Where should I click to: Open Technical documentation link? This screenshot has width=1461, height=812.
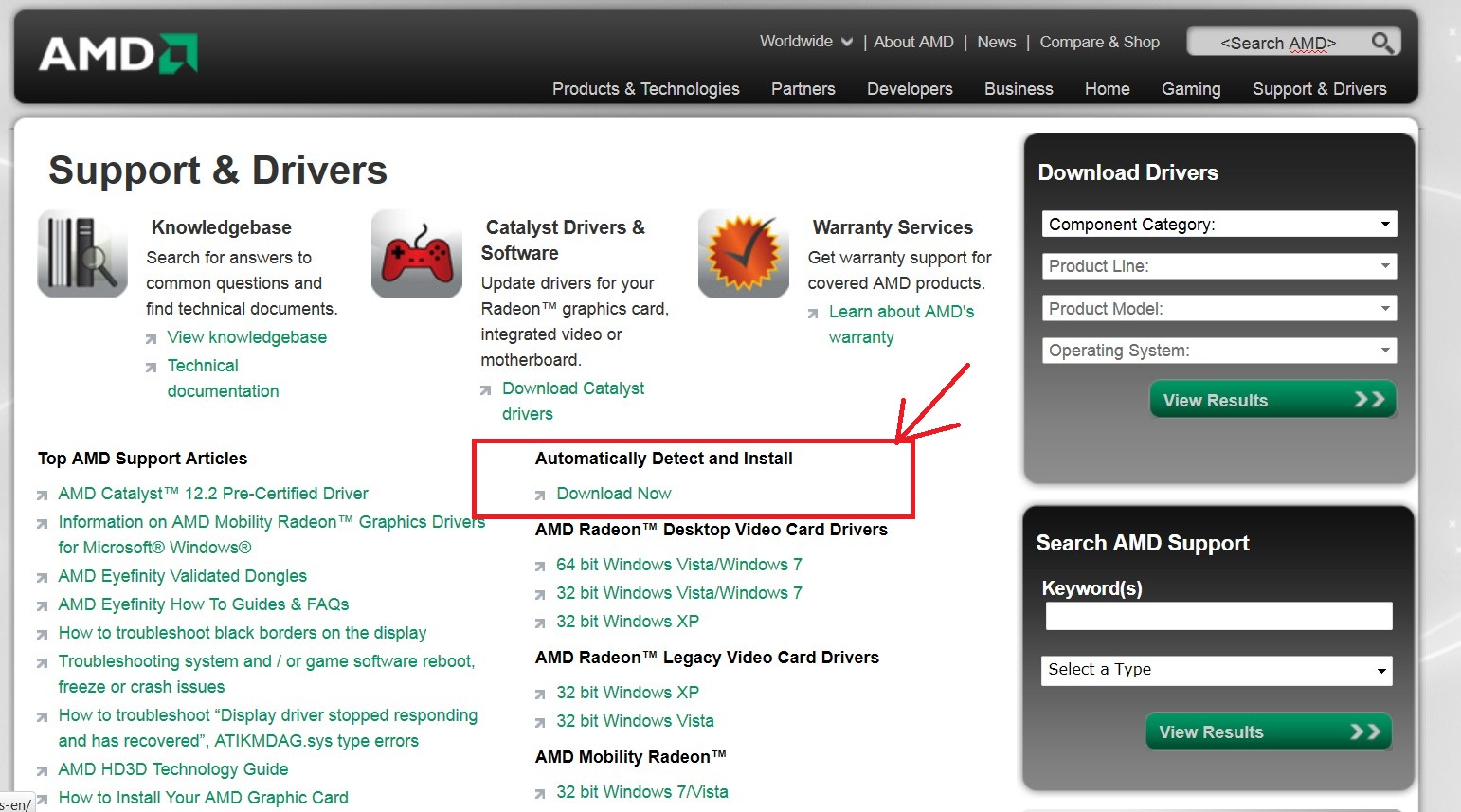223,378
